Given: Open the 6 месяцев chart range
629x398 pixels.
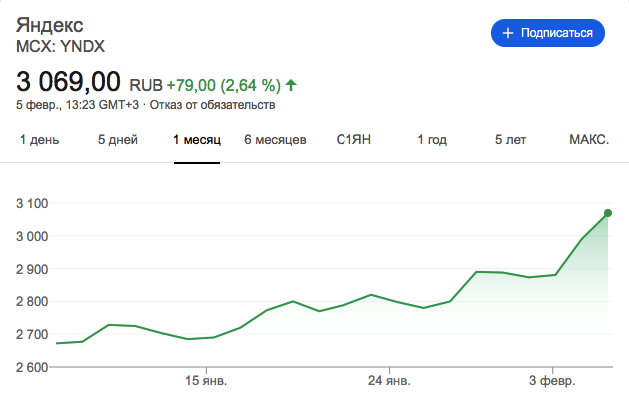Looking at the screenshot, I should click(275, 140).
